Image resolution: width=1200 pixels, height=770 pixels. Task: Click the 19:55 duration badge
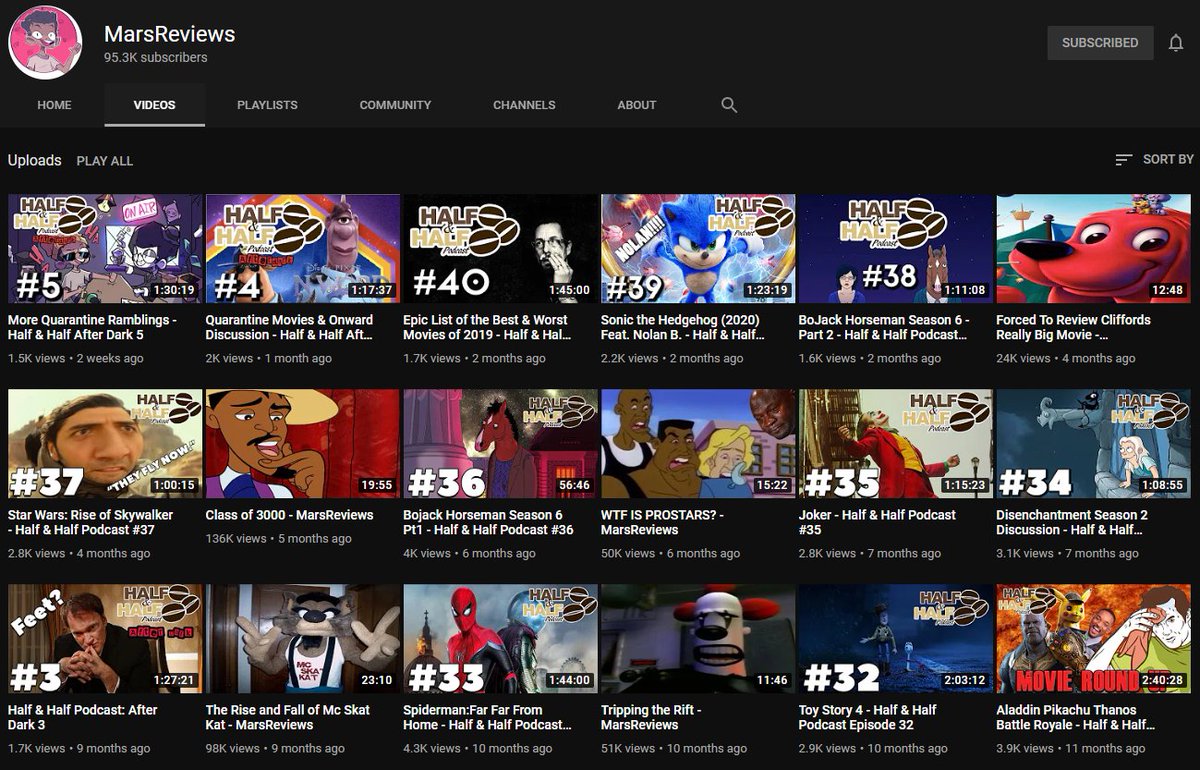(377, 485)
